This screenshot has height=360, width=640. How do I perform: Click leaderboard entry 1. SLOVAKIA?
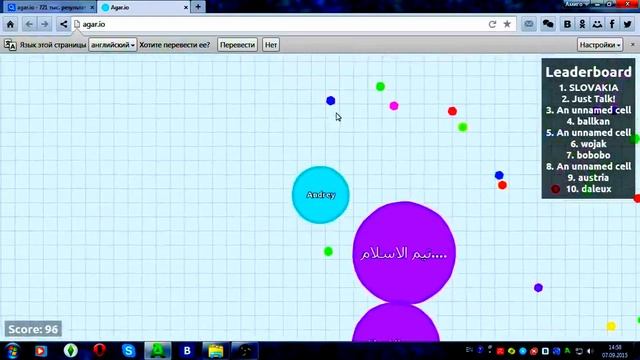(588, 88)
